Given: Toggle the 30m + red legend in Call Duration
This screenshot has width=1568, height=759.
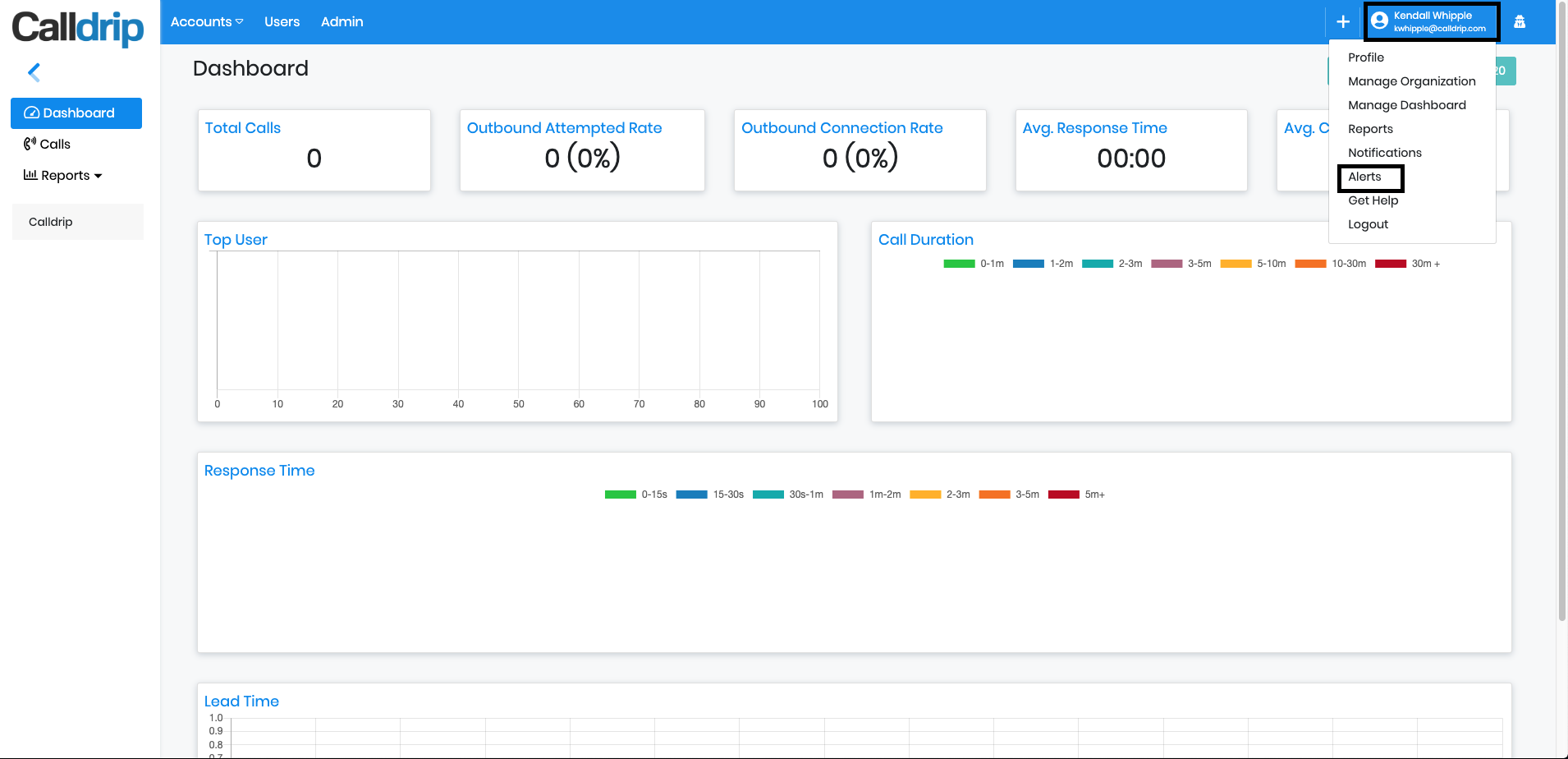Looking at the screenshot, I should coord(1407,264).
